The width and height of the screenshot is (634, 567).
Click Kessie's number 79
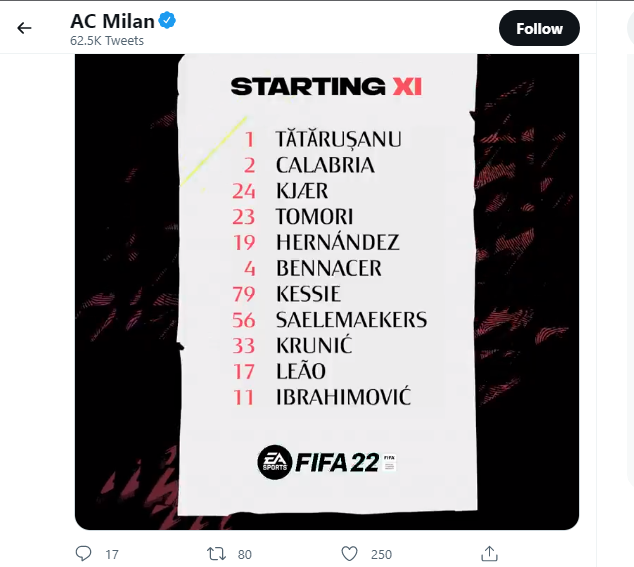(x=244, y=294)
